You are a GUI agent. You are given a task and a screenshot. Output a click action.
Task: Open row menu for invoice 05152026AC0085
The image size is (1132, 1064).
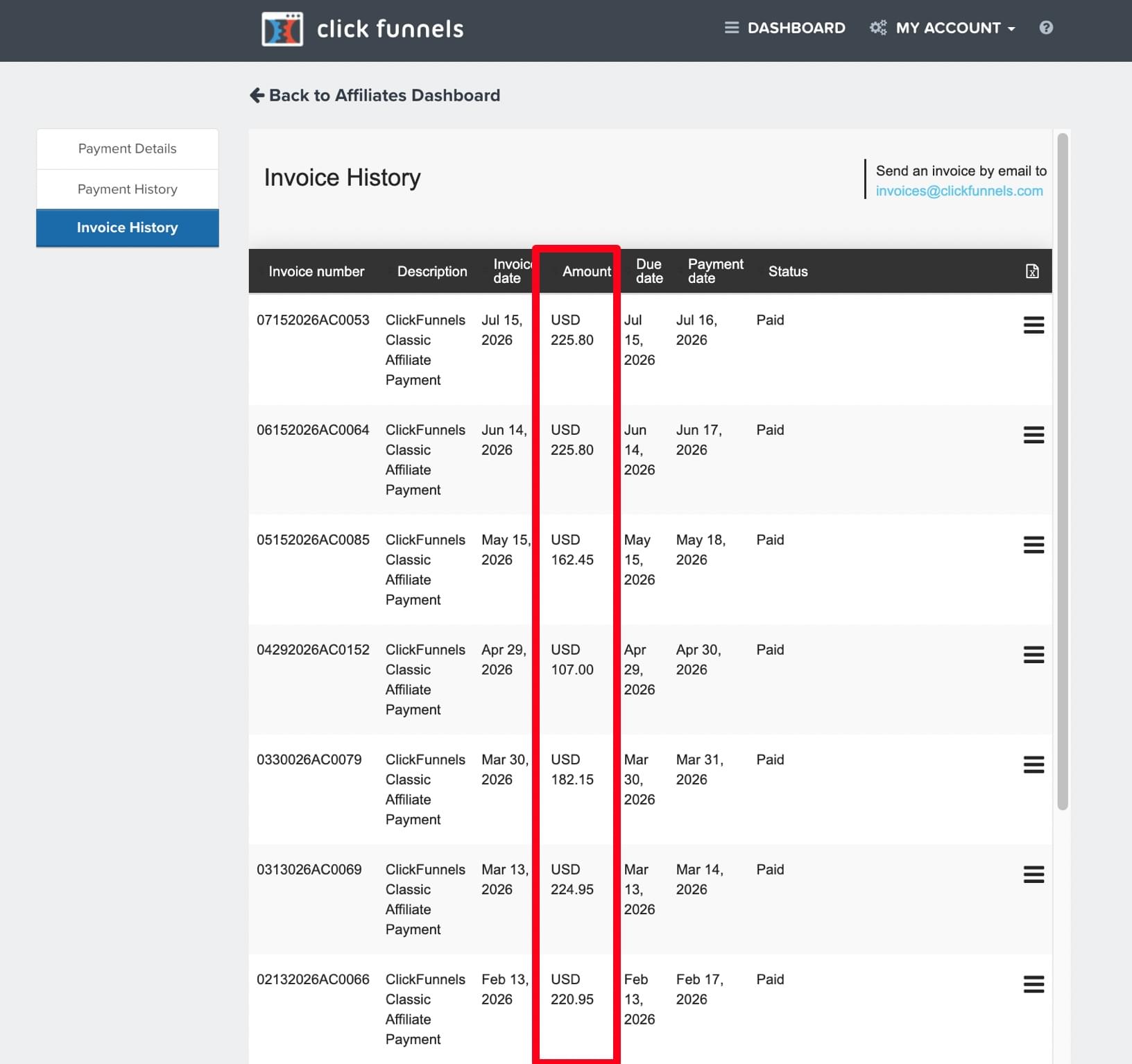point(1034,544)
